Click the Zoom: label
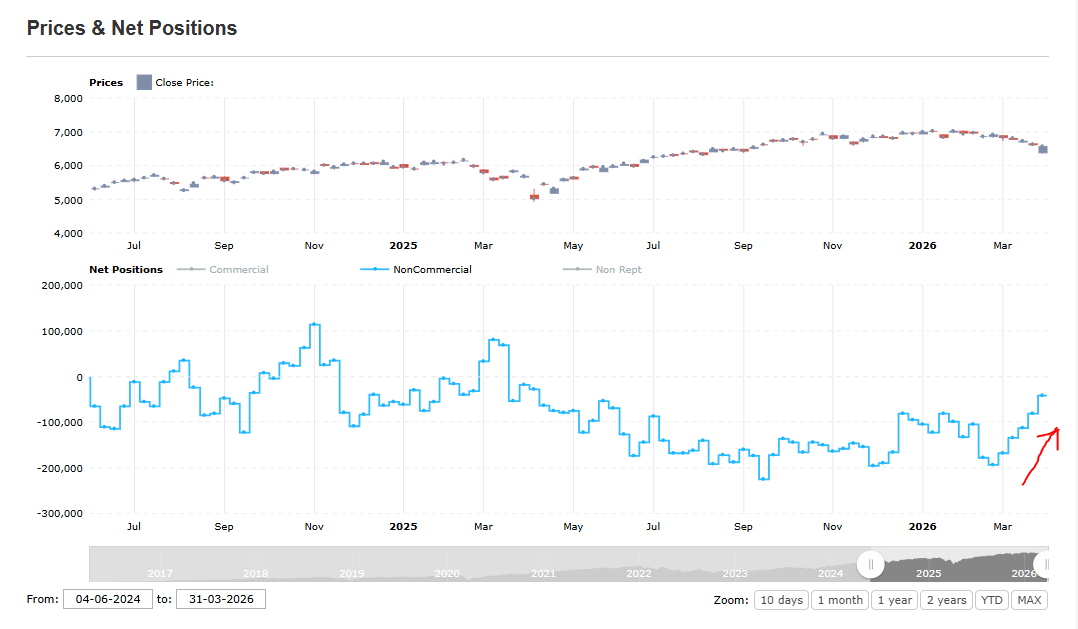Image resolution: width=1078 pixels, height=629 pixels. [x=731, y=600]
